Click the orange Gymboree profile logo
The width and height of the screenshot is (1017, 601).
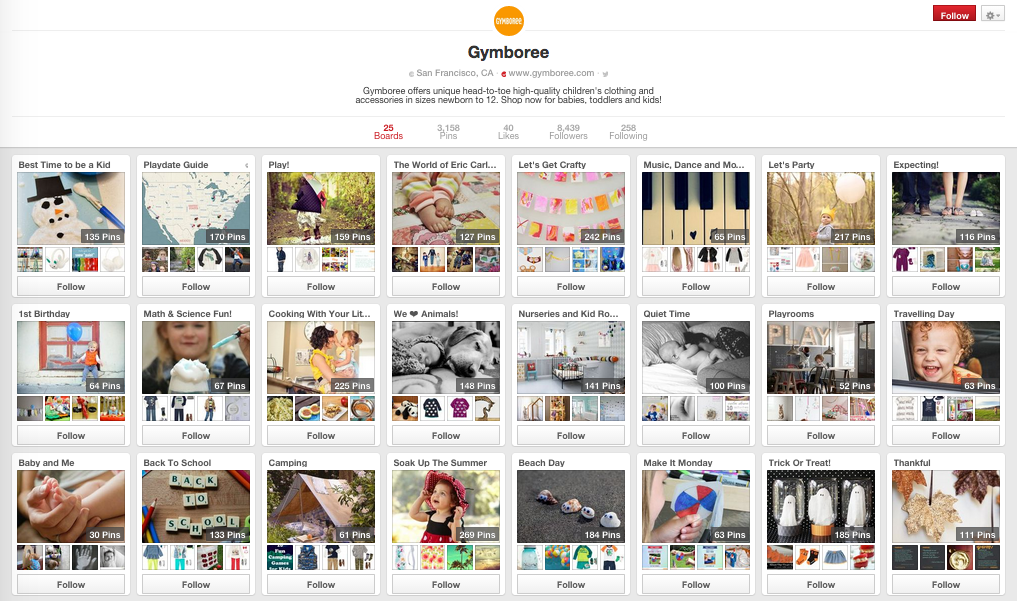508,21
